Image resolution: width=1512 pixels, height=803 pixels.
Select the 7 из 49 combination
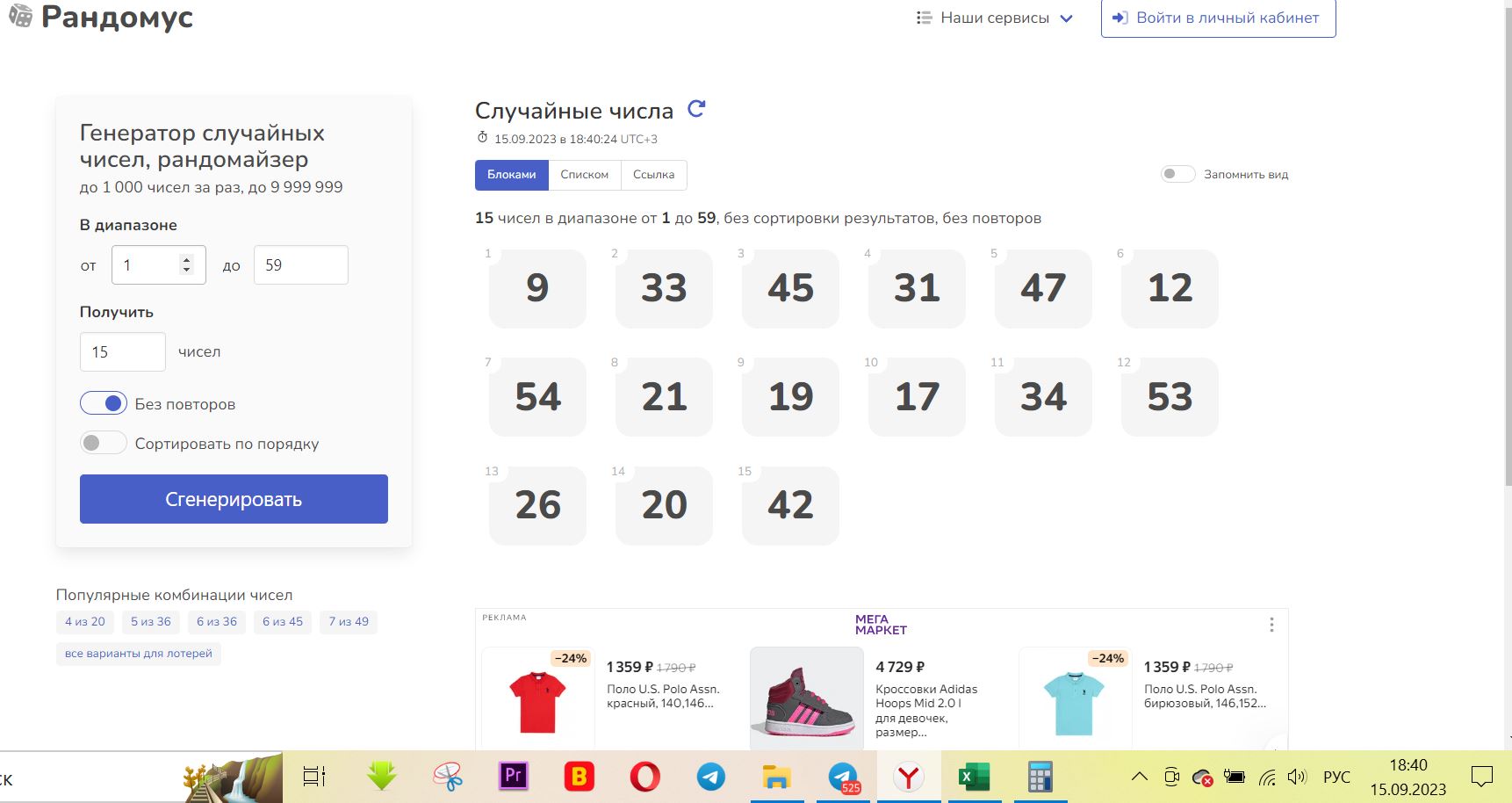[x=349, y=622]
